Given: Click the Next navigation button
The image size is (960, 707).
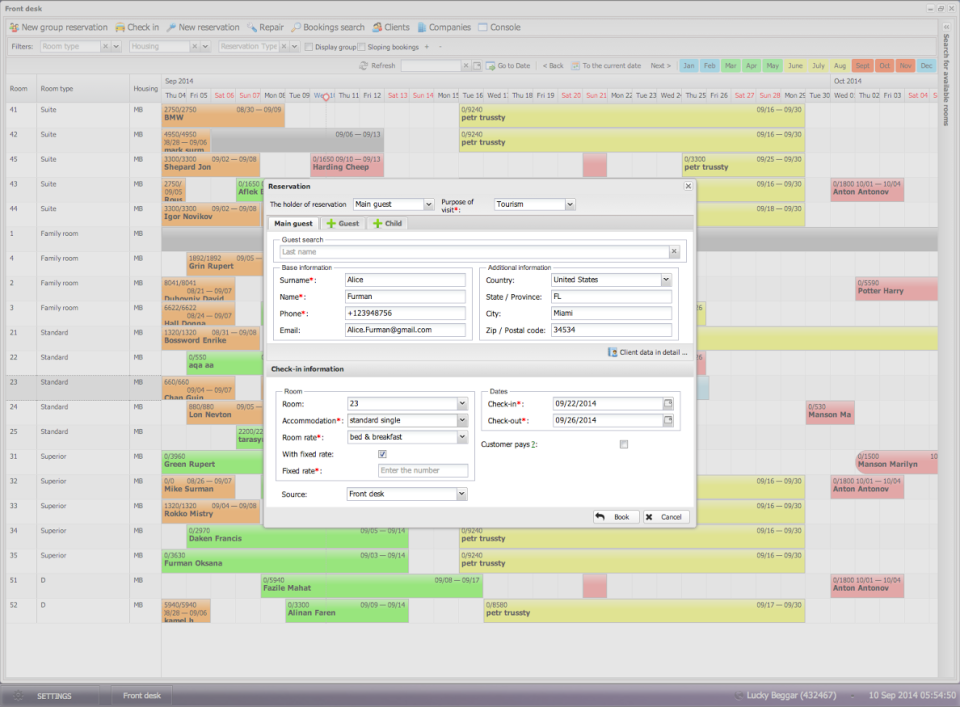Looking at the screenshot, I should coord(661,65).
